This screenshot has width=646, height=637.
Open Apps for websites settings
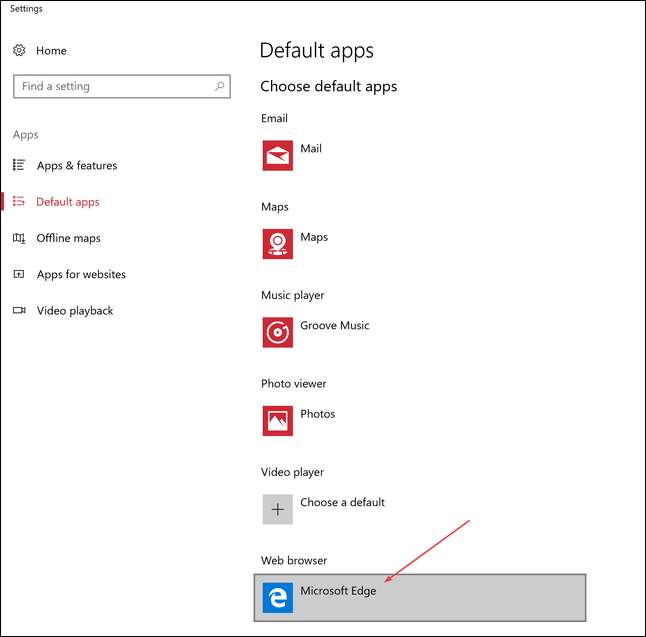click(81, 274)
